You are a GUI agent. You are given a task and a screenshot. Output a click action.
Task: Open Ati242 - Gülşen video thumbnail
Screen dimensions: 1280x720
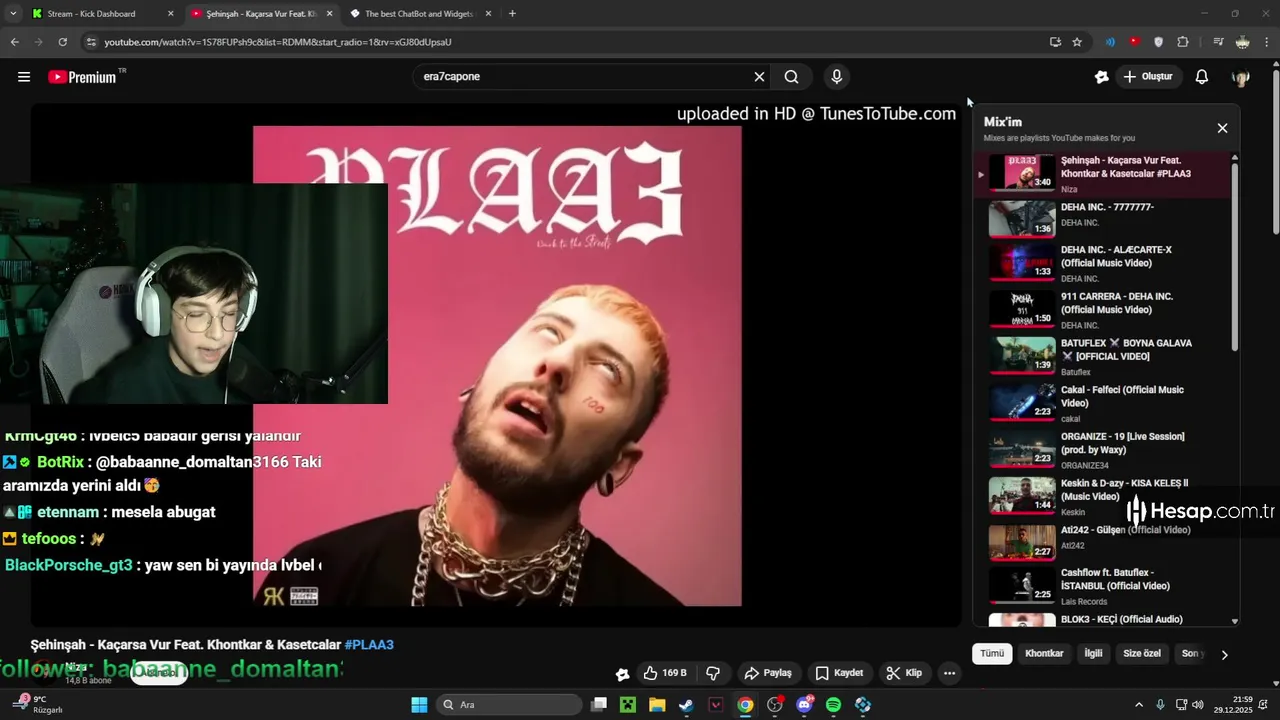pyautogui.click(x=1022, y=543)
